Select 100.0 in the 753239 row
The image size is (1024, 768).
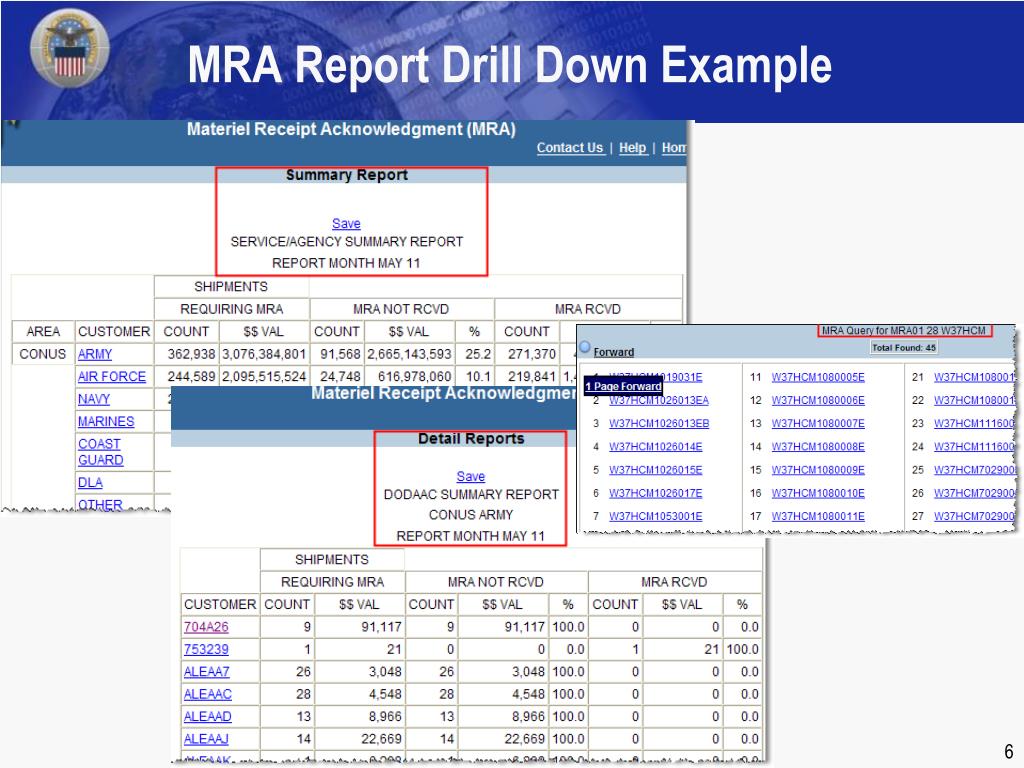coord(743,649)
